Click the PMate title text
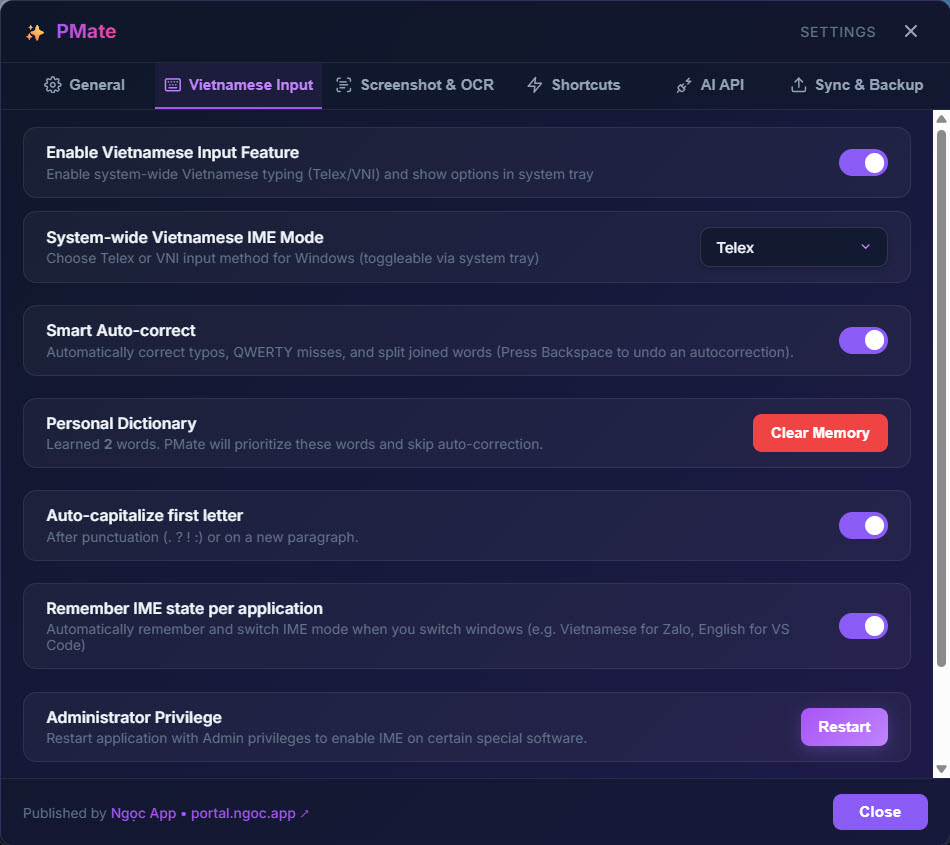Screen dimensions: 950x845 [x=86, y=31]
